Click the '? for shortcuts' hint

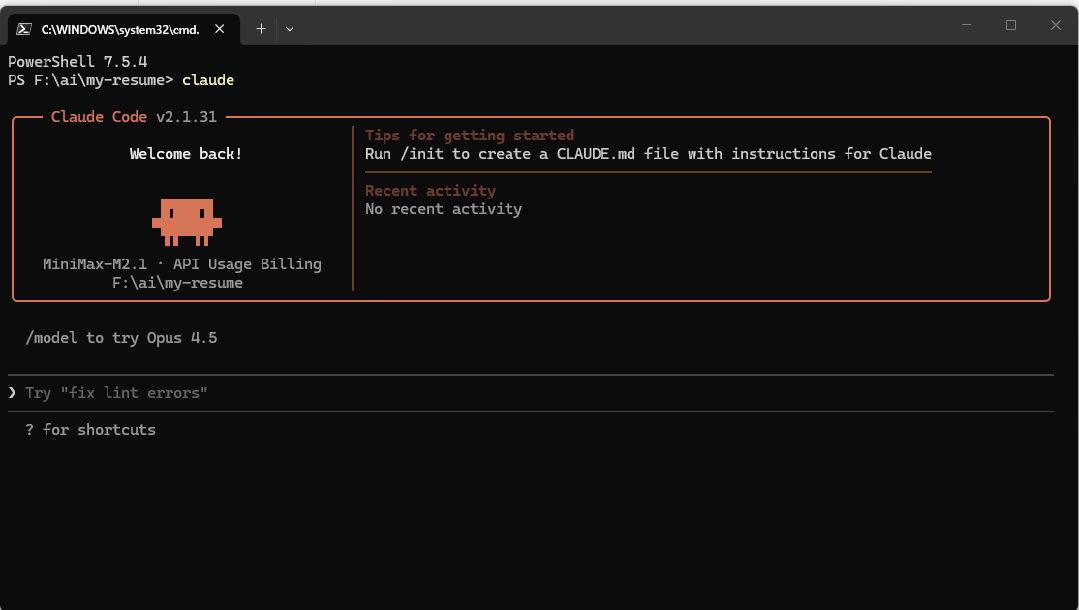tap(90, 430)
